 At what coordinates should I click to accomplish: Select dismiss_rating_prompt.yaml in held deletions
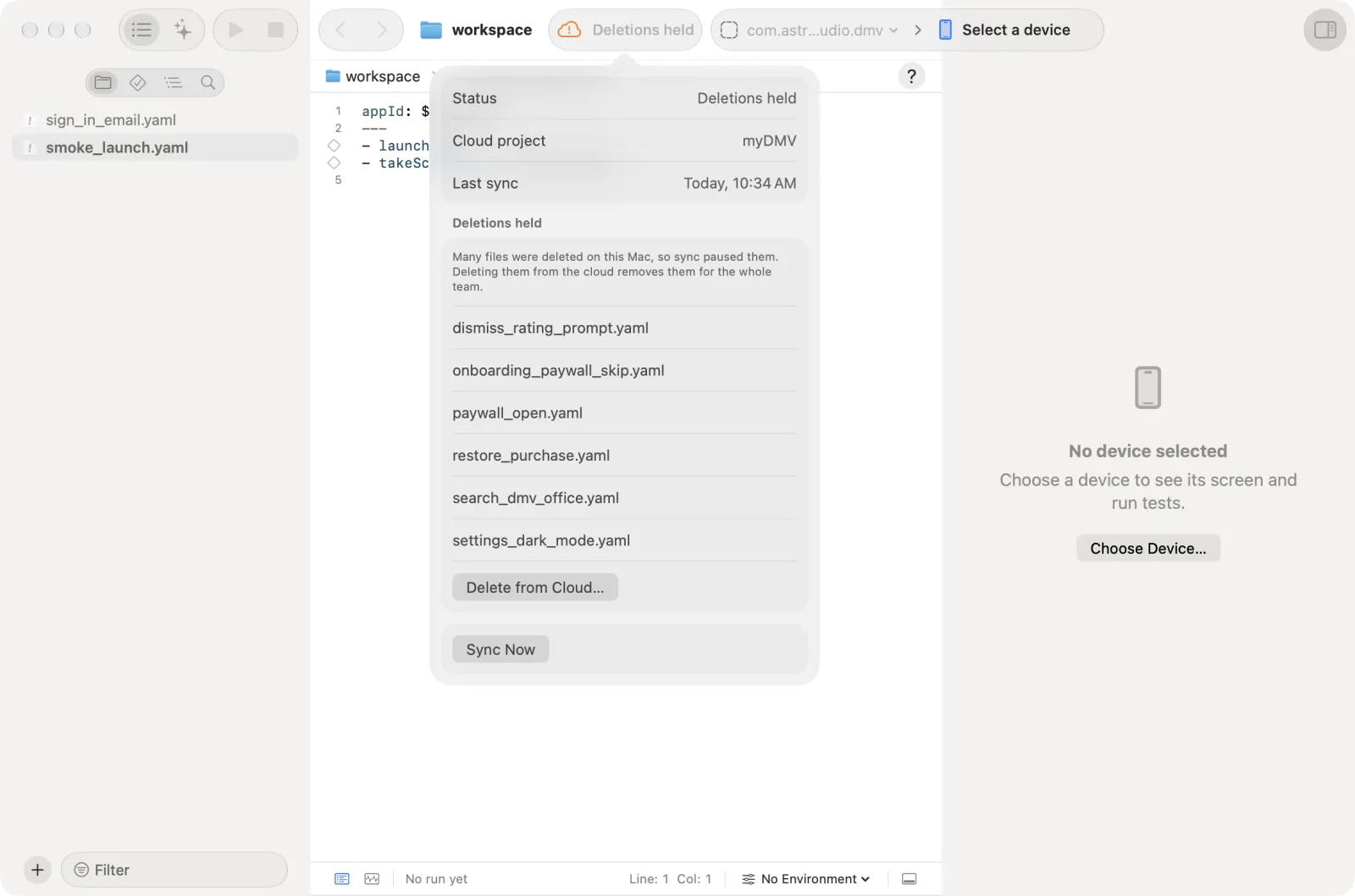(624, 328)
